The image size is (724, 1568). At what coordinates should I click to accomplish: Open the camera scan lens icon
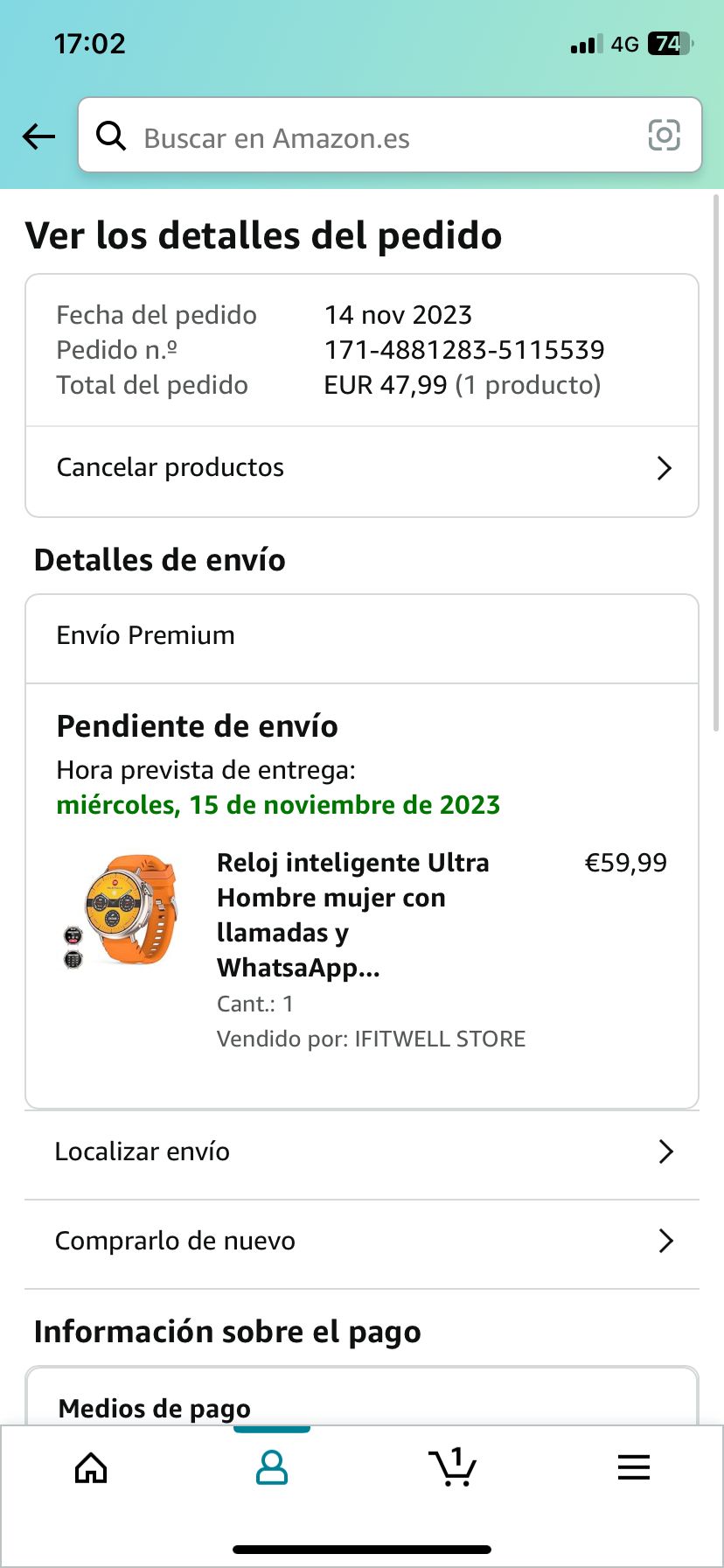(x=664, y=136)
